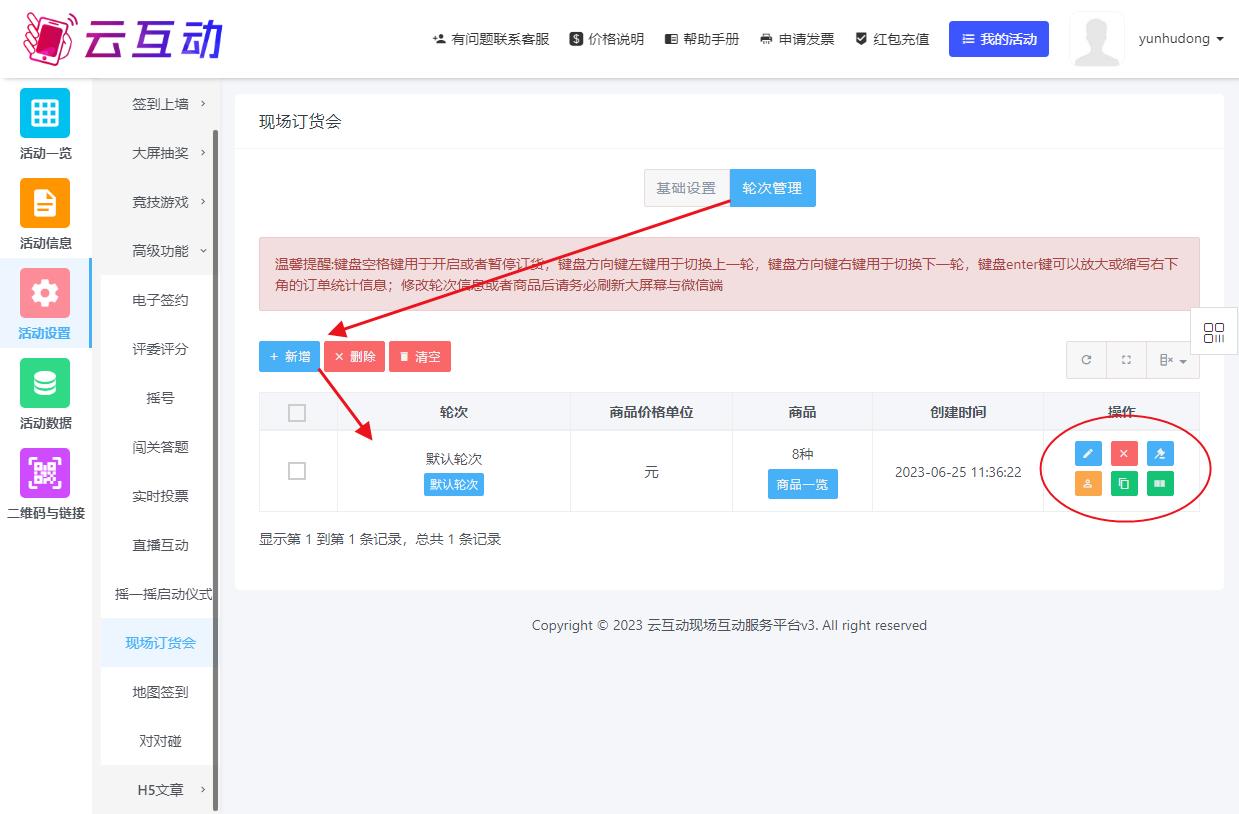Viewport: 1239px width, 814px height.
Task: Click the 元 price unit cell
Action: (x=651, y=472)
